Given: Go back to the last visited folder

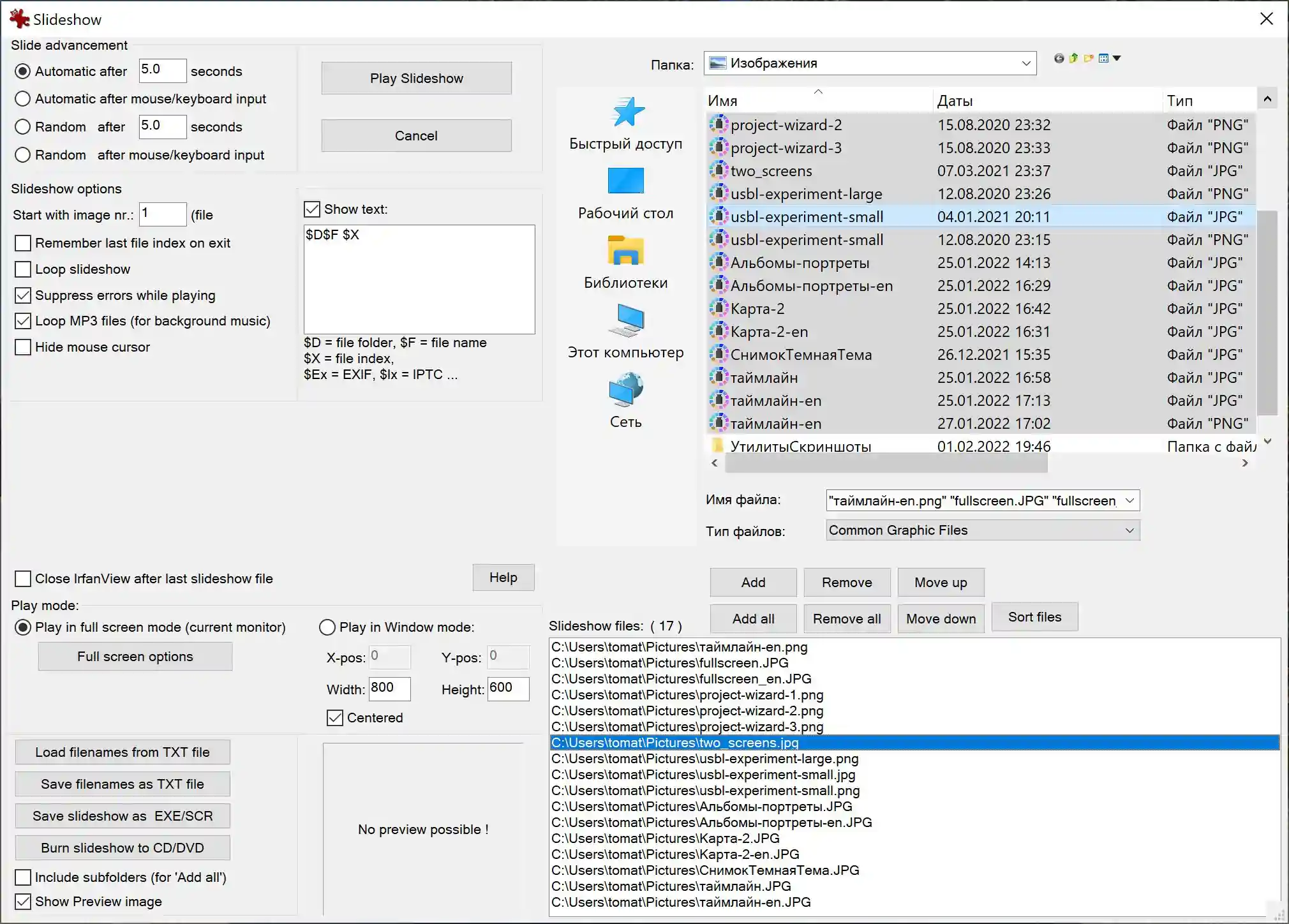Looking at the screenshot, I should coord(1059,59).
